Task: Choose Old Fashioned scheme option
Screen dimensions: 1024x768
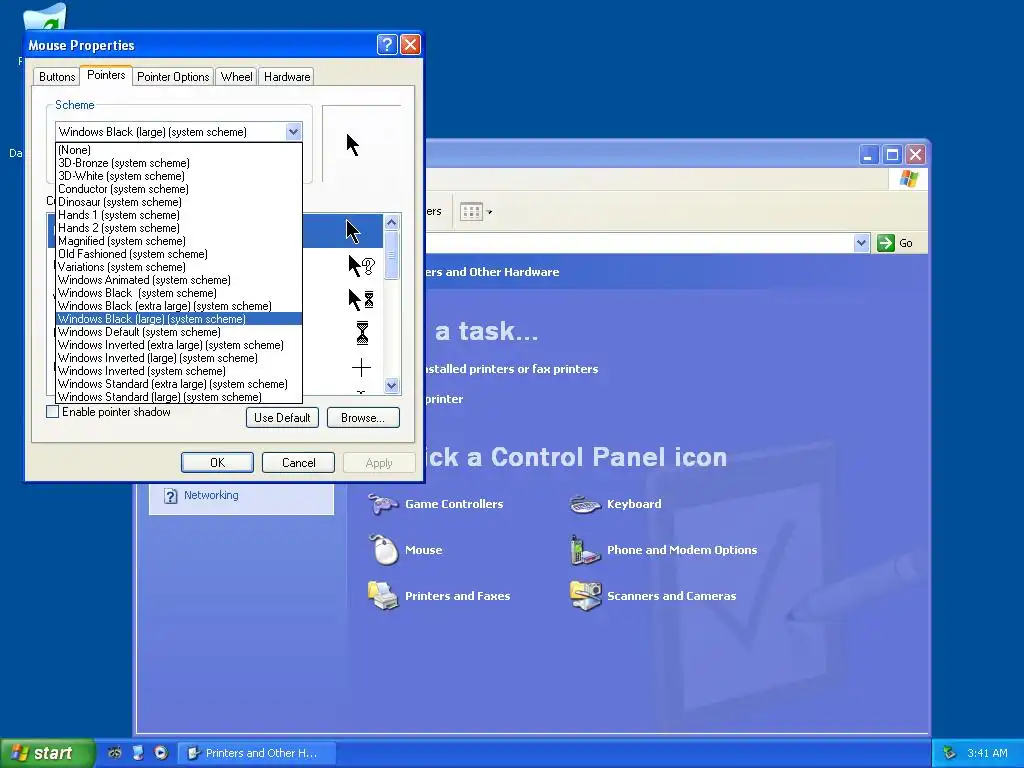Action: [x=178, y=254]
